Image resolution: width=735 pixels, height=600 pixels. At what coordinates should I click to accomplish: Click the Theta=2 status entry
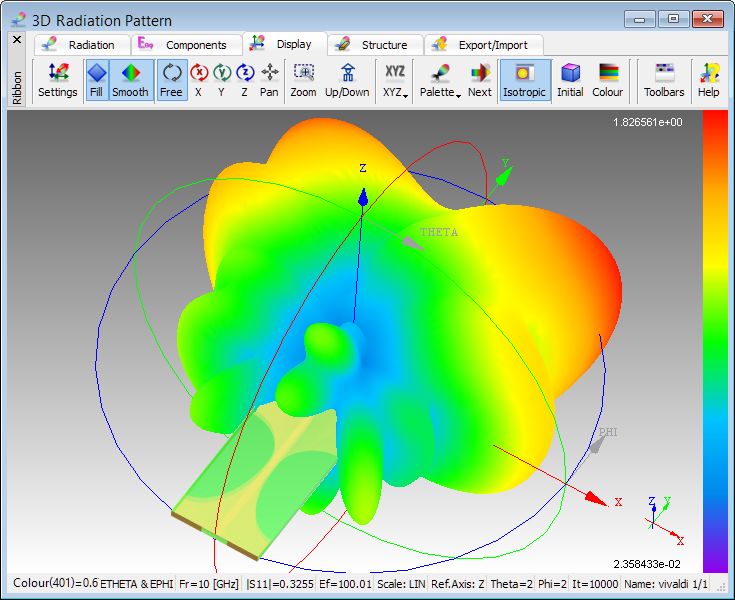point(511,584)
